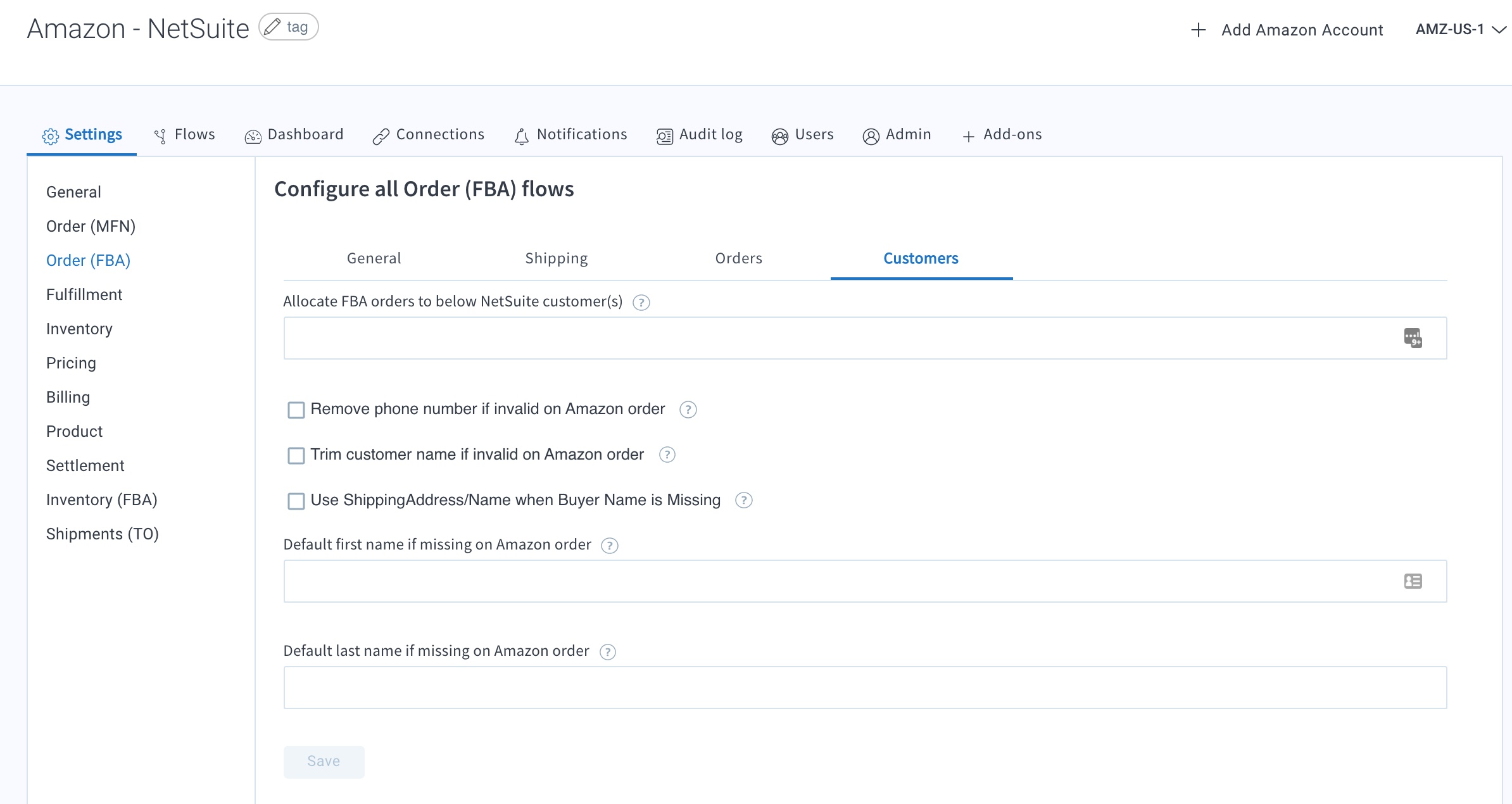View the Audit log tab
1512x804 pixels.
(x=700, y=135)
